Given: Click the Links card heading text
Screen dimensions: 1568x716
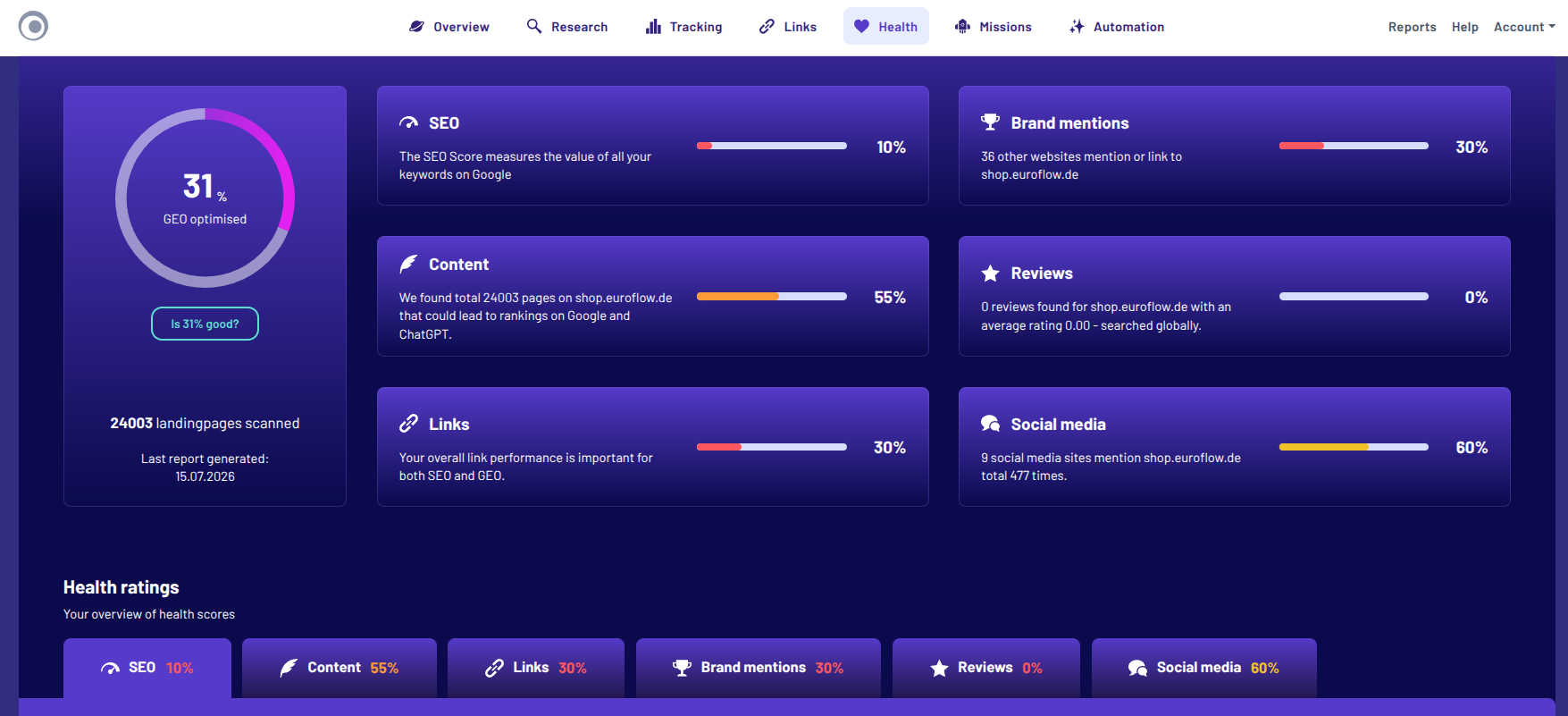Looking at the screenshot, I should 449,425.
